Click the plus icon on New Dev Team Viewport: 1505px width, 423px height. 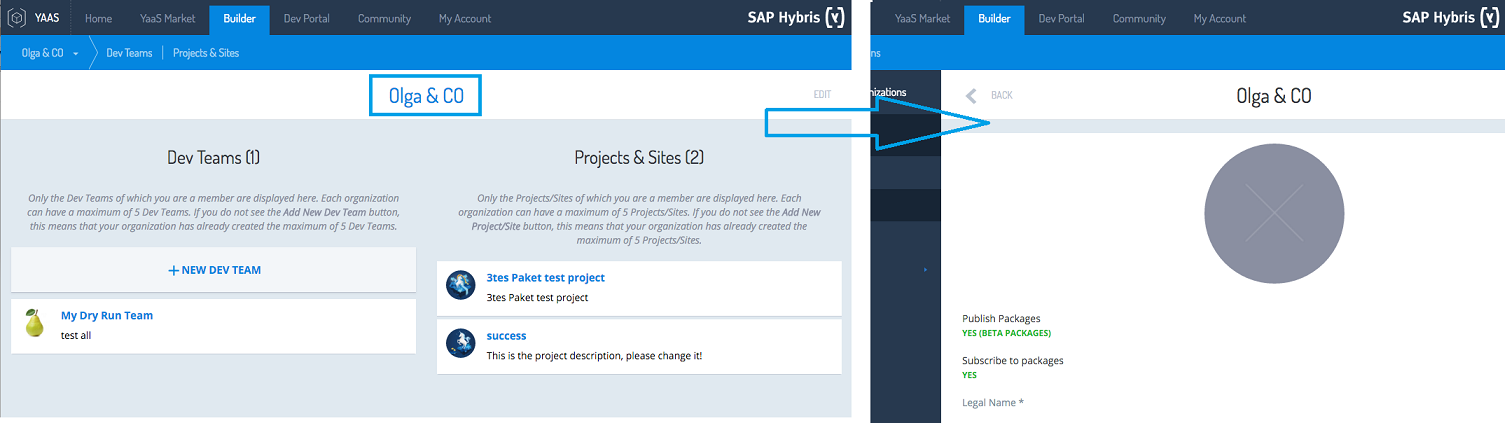173,270
